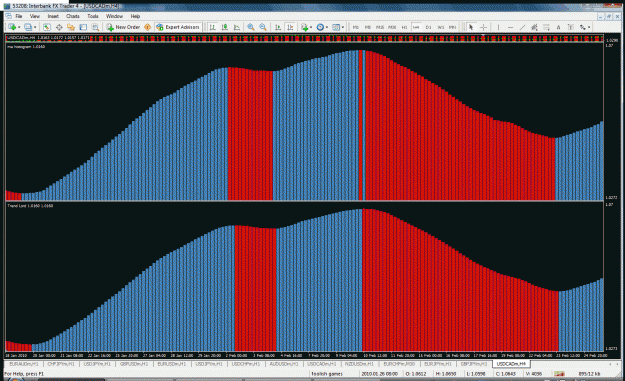The image size is (625, 381).
Task: Expand the New Chart dropdown arrow
Action: pyautogui.click(x=19, y=27)
